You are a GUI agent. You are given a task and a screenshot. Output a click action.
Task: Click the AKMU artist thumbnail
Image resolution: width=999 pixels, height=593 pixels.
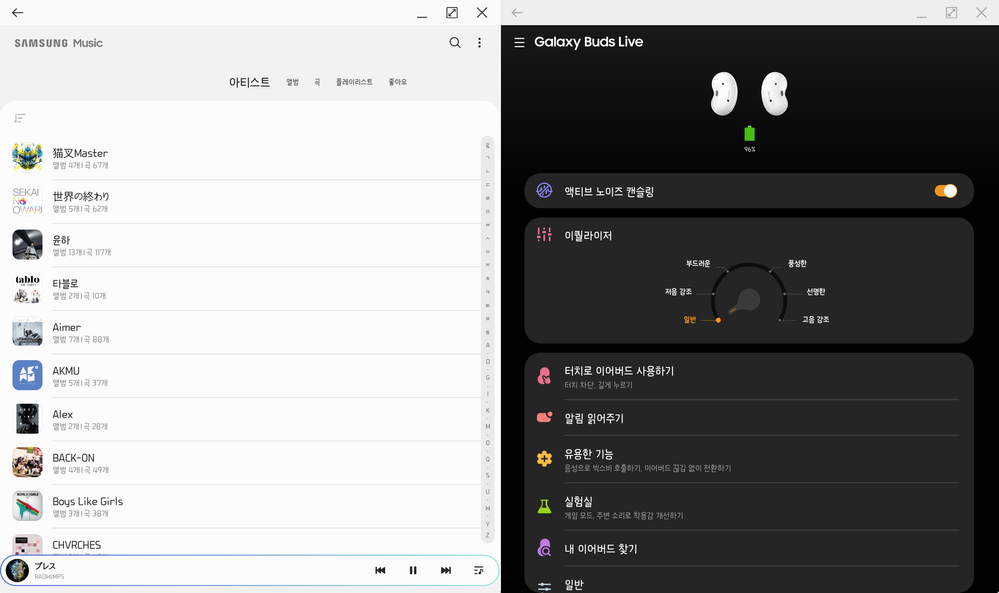pyautogui.click(x=27, y=375)
